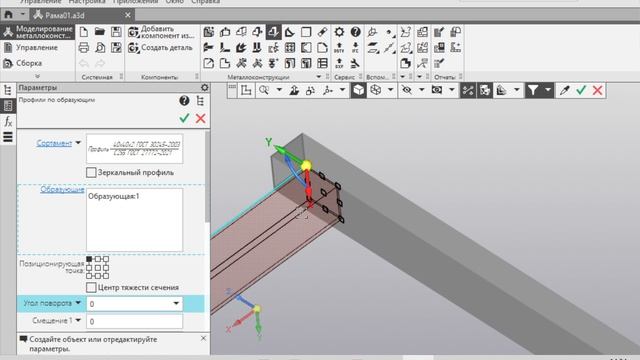The image size is (640, 360).
Task: Open Parameters panel gear settings
Action: (x=204, y=87)
